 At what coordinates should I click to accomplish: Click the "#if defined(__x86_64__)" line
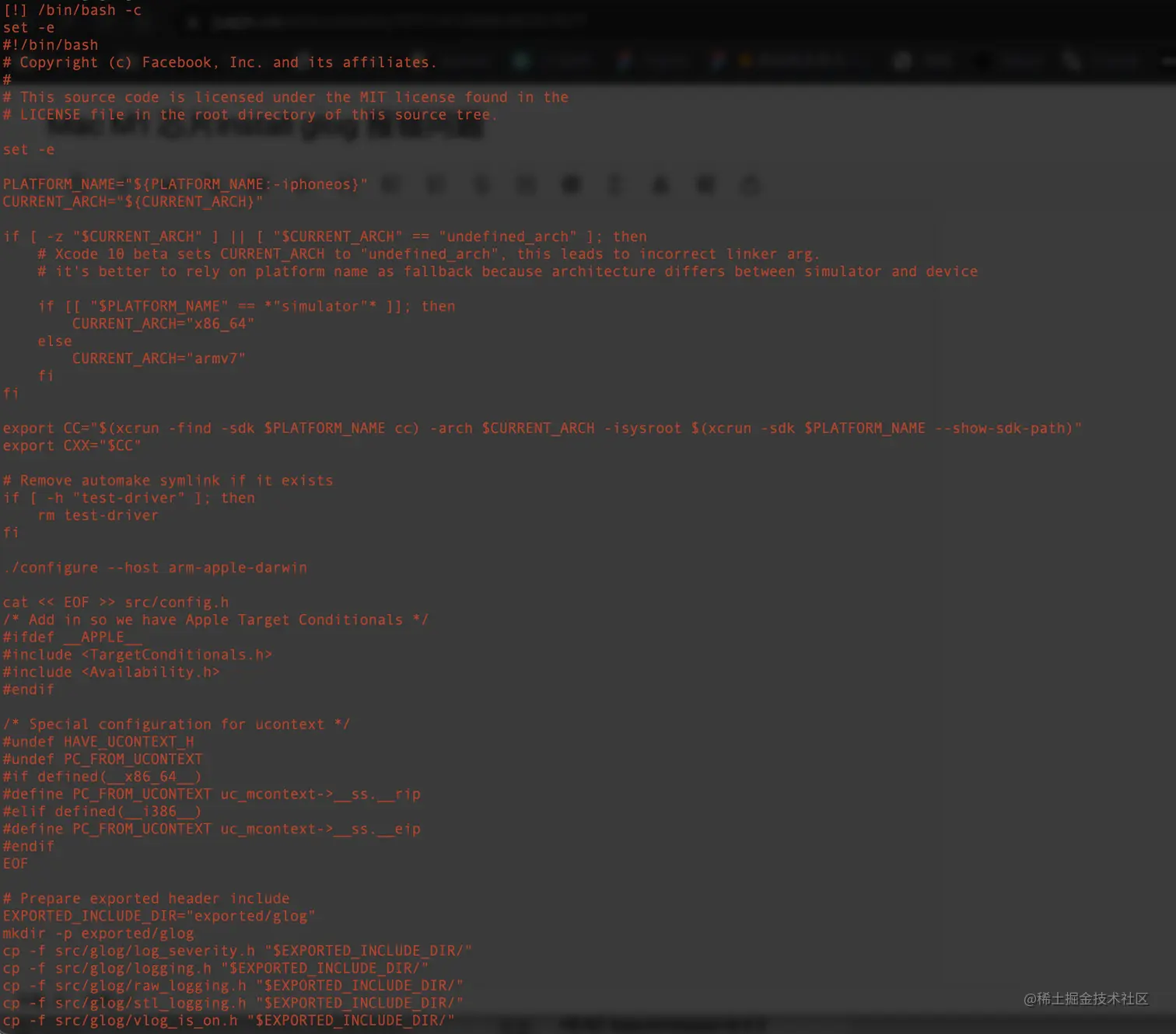tap(103, 777)
